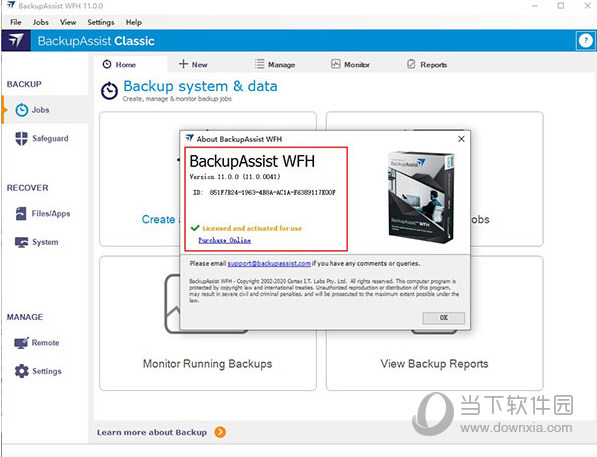Select Files/Apps under Recover

point(45,214)
